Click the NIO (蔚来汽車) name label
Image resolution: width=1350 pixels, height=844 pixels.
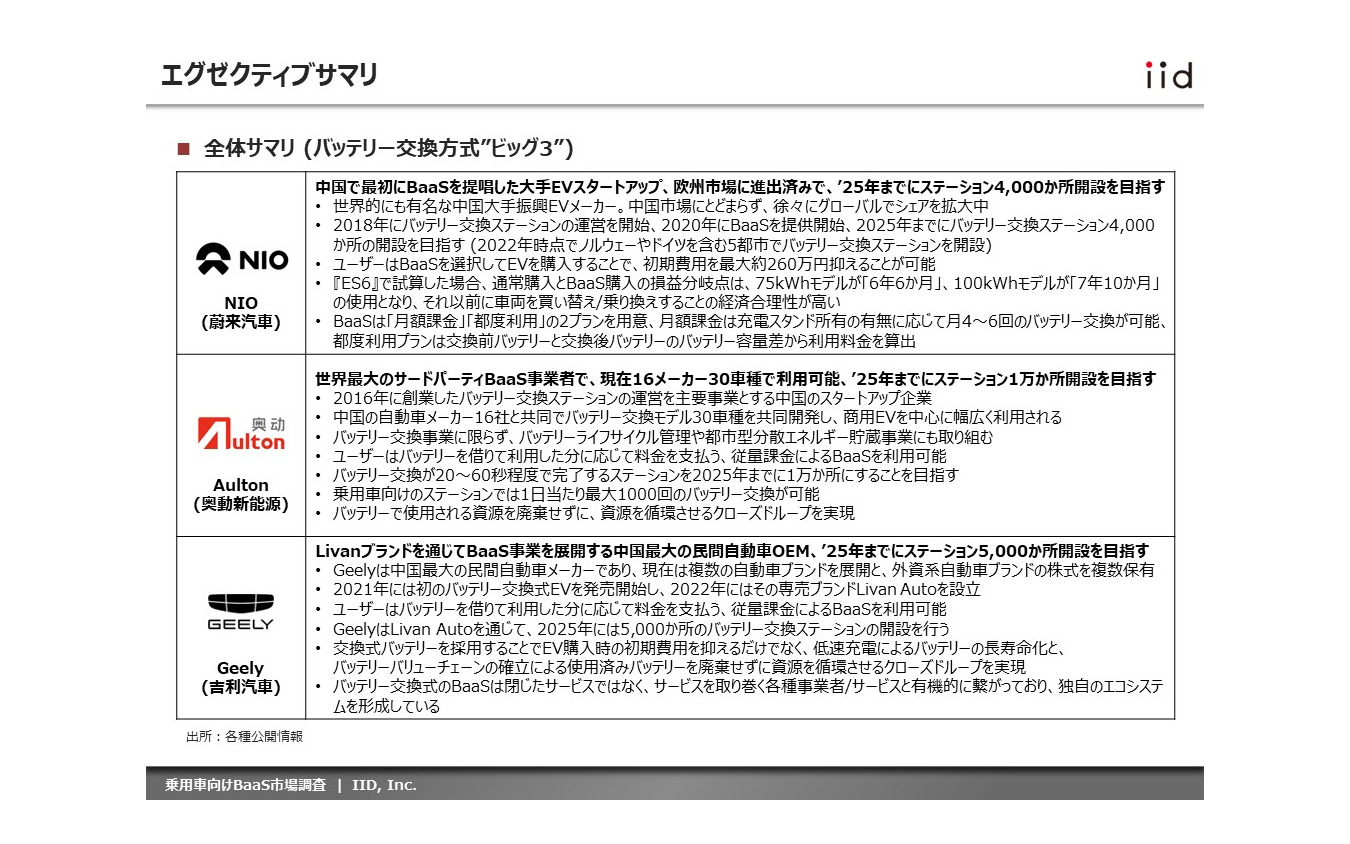pos(241,312)
